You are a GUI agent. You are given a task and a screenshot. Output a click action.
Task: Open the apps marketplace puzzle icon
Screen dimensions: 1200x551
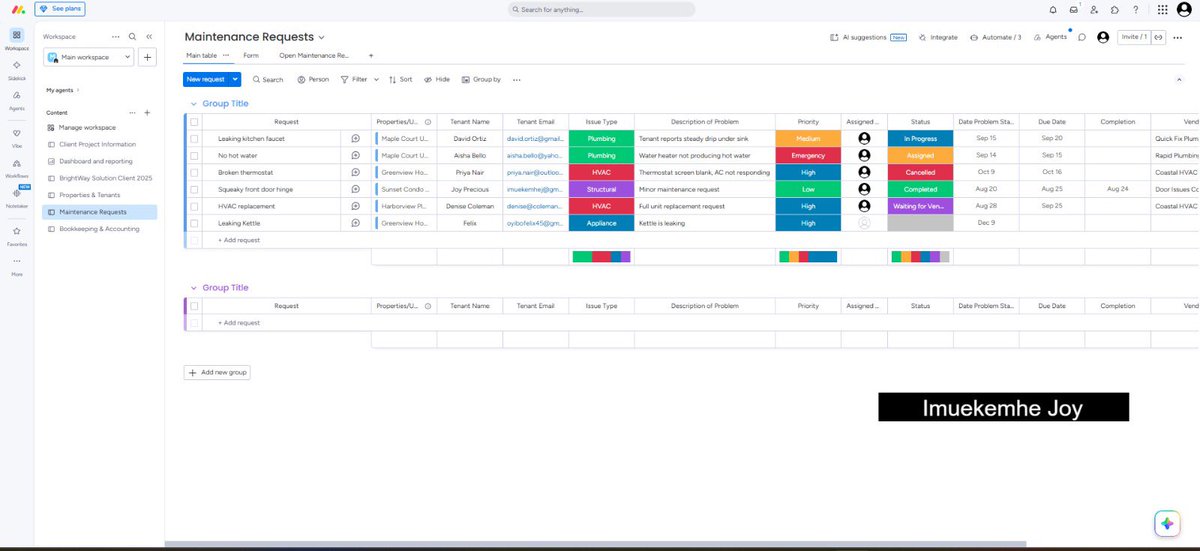[1115, 9]
